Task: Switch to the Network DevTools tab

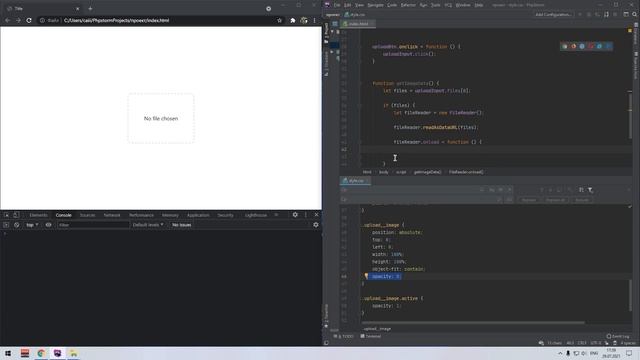Action: click(x=112, y=215)
